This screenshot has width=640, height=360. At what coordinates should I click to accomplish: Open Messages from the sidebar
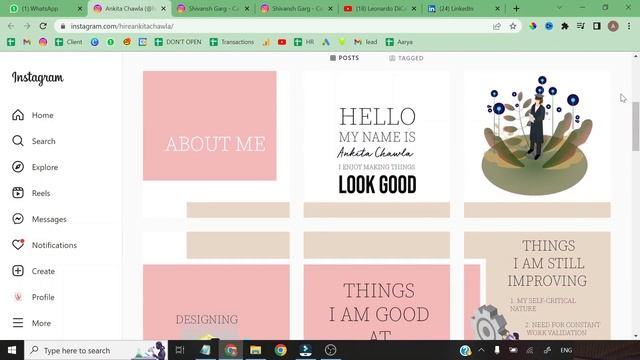click(x=39, y=219)
